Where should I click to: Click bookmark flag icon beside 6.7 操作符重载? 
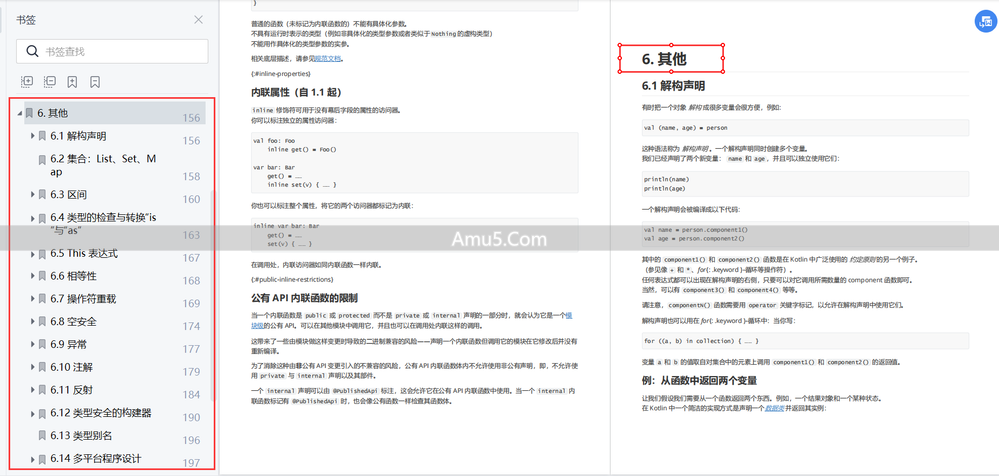(42, 299)
